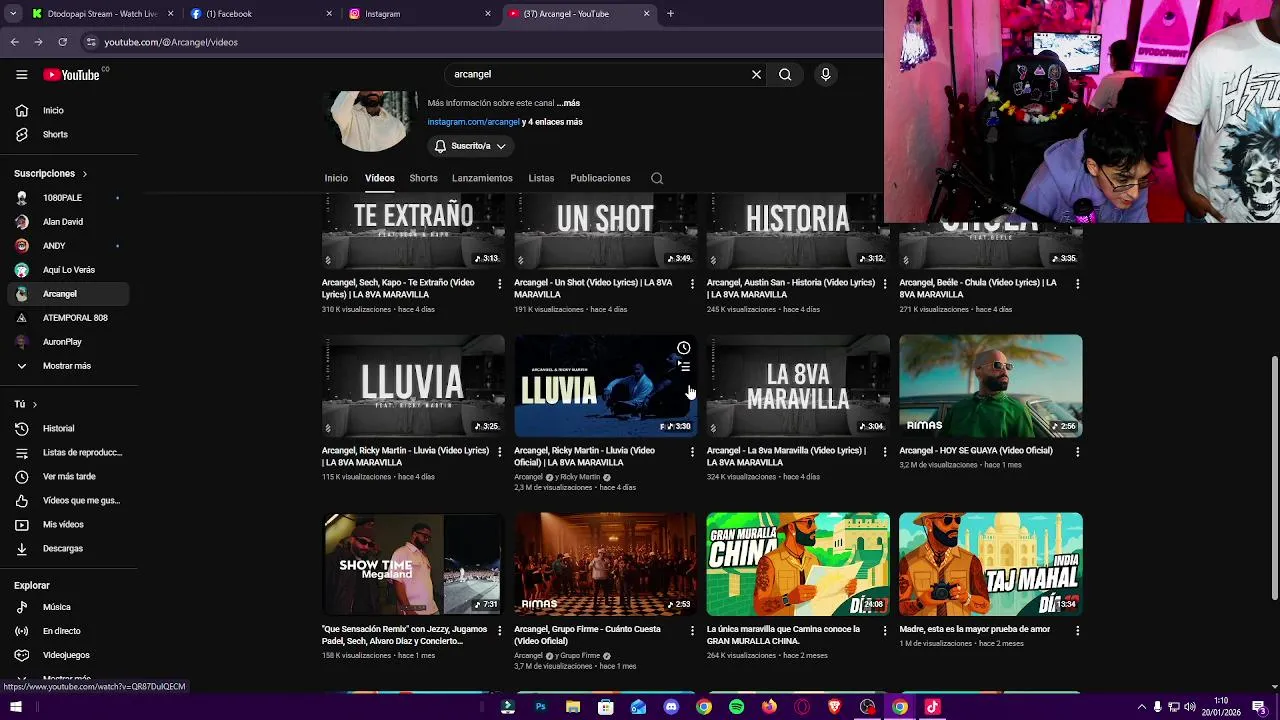The image size is (1280, 720).
Task: Click Grupo Firme channel name under video
Action: [580, 656]
